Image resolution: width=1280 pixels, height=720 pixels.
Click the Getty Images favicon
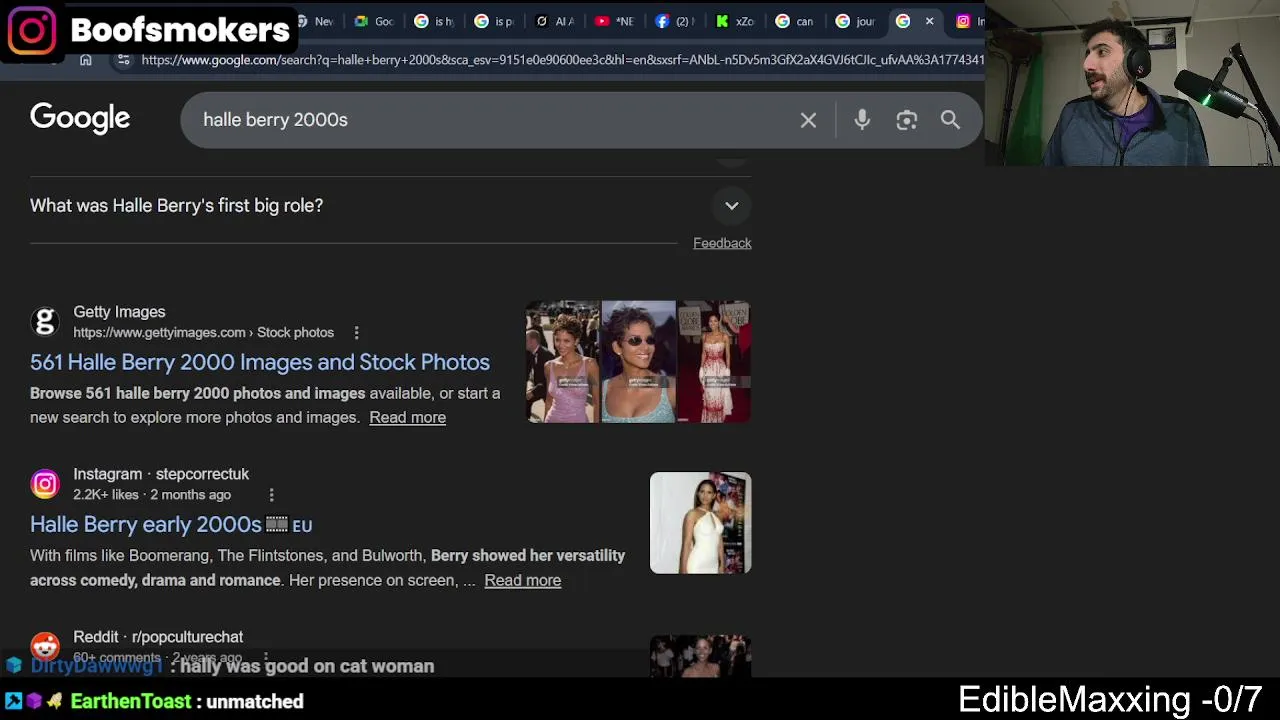click(45, 322)
